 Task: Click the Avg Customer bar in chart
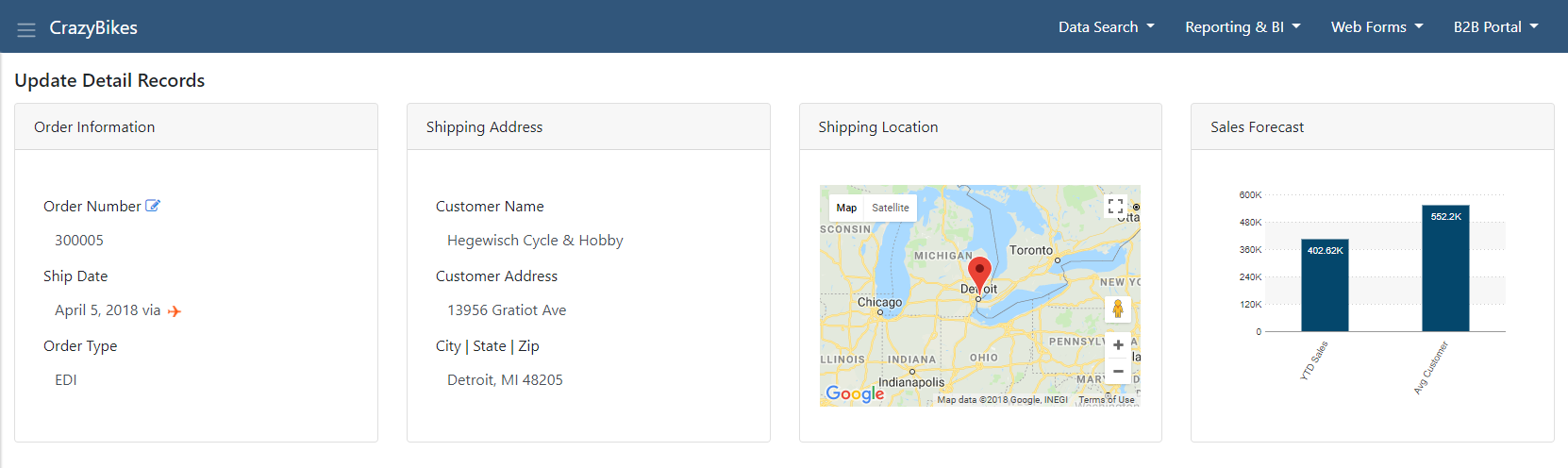pos(1446,268)
